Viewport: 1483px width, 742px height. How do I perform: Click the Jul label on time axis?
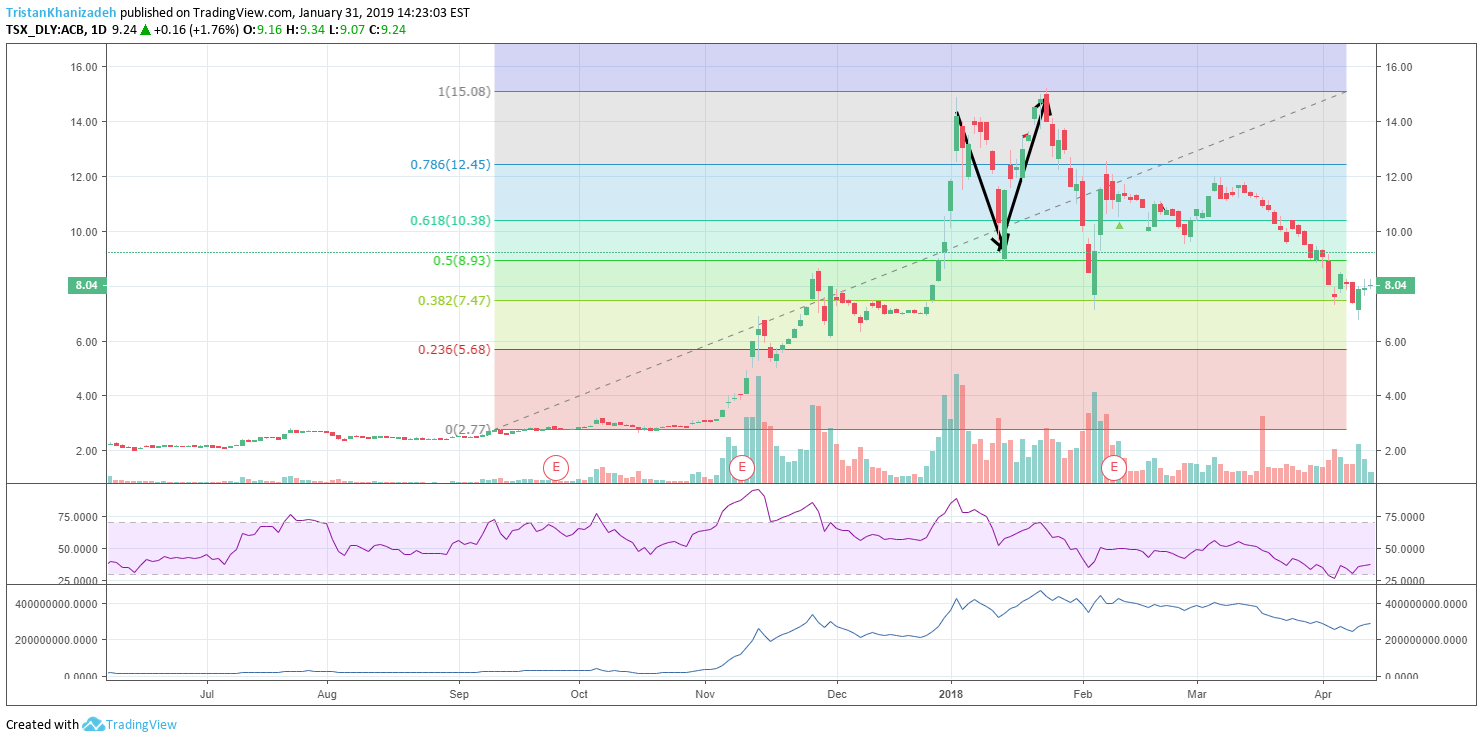click(207, 692)
